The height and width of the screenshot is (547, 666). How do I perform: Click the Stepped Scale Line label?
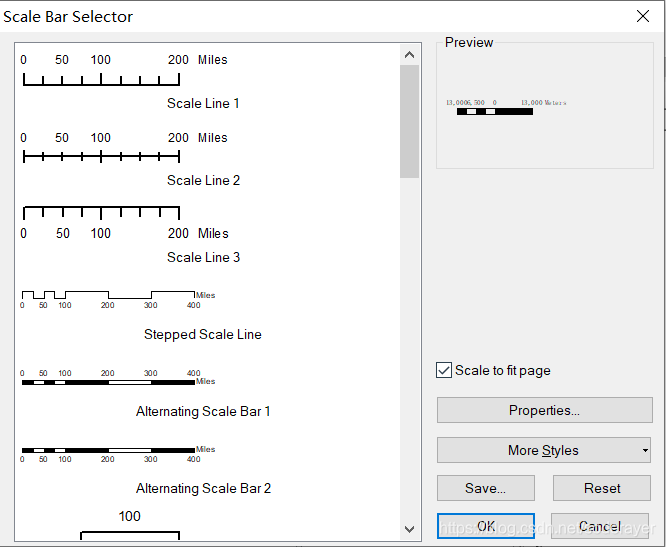click(x=203, y=334)
